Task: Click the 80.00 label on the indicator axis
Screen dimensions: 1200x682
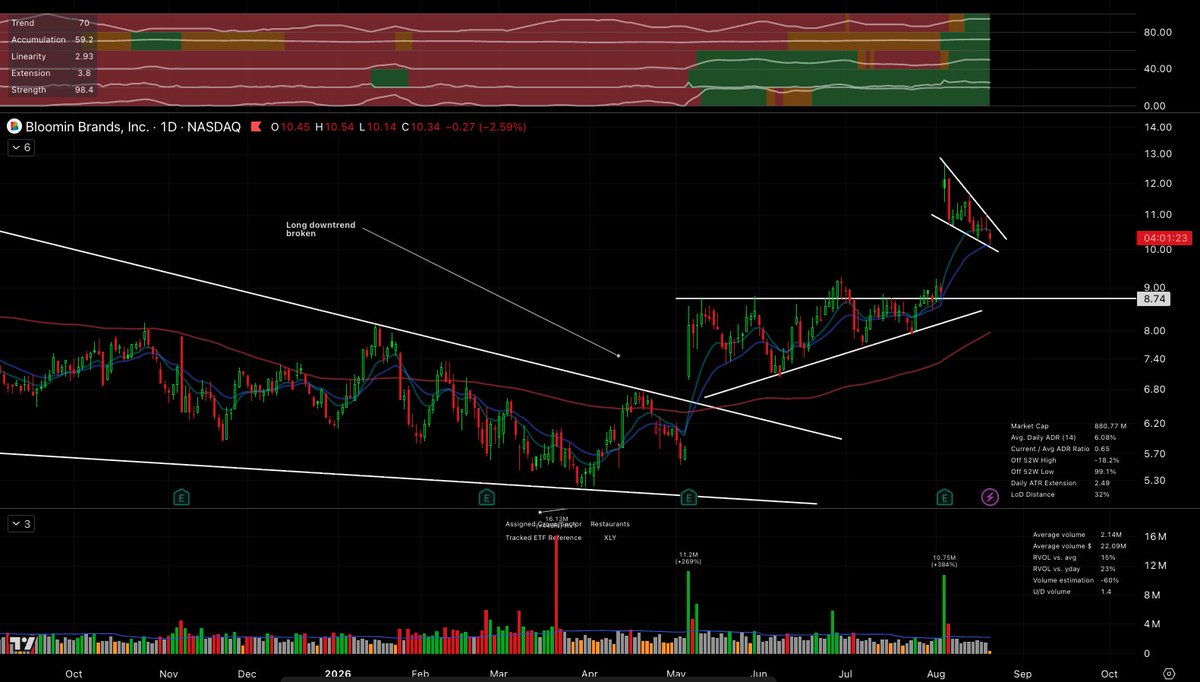Action: pyautogui.click(x=1158, y=32)
